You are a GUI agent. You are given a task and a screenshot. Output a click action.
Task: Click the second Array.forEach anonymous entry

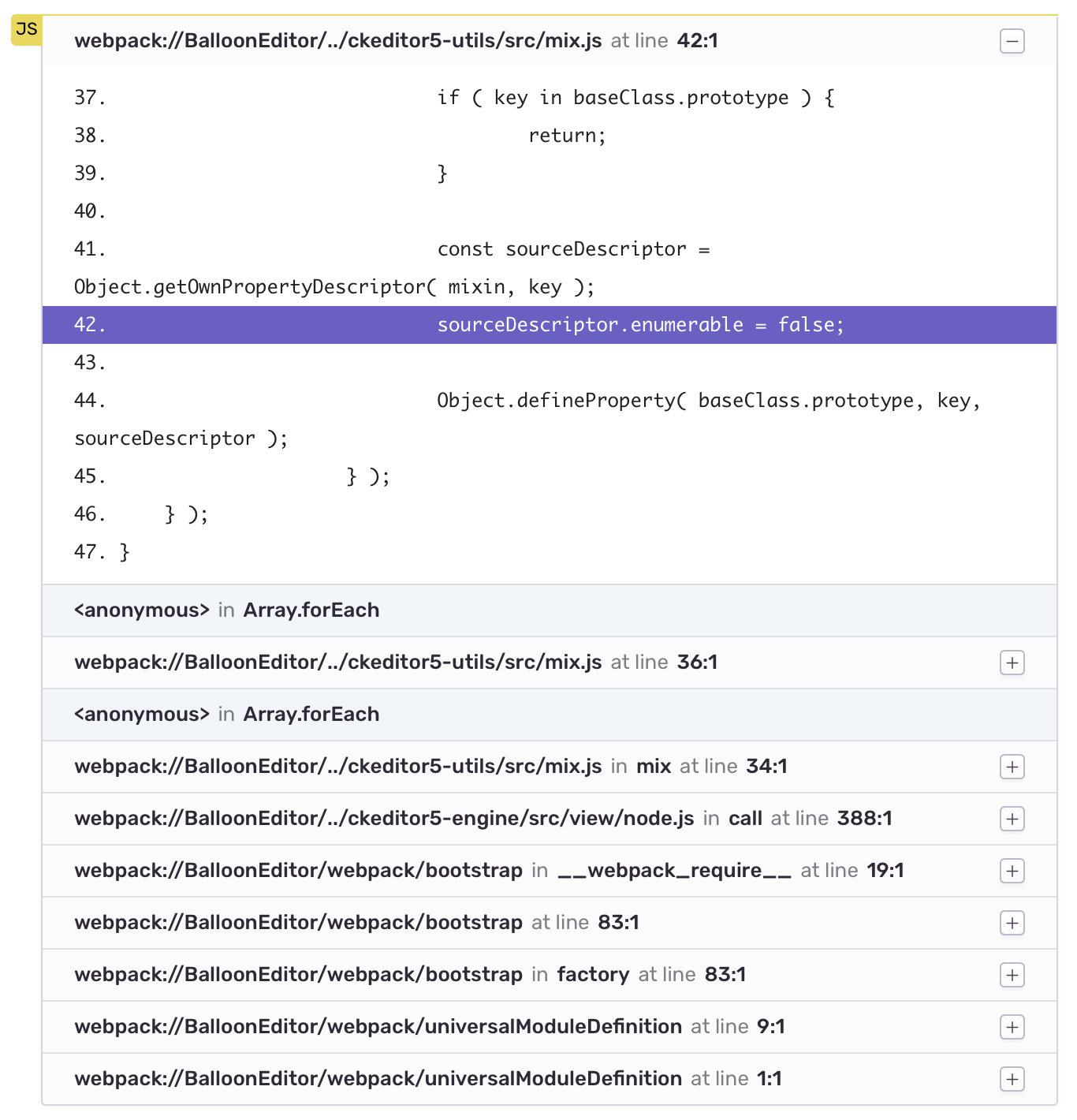226,714
